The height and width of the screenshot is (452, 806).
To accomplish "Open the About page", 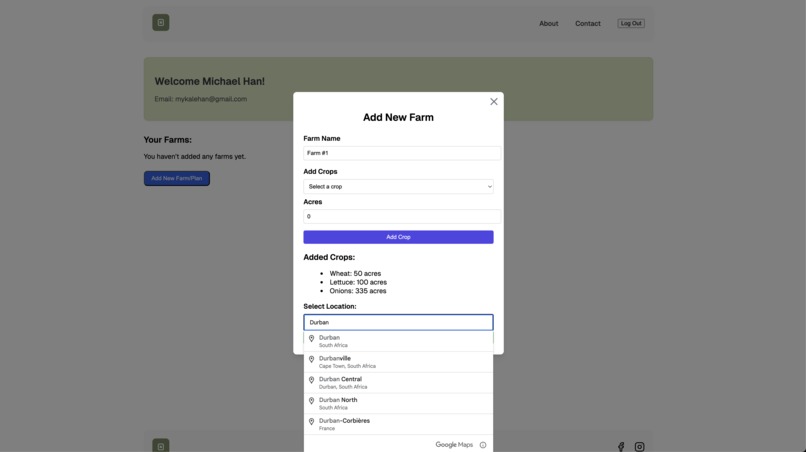I will click(x=548, y=24).
